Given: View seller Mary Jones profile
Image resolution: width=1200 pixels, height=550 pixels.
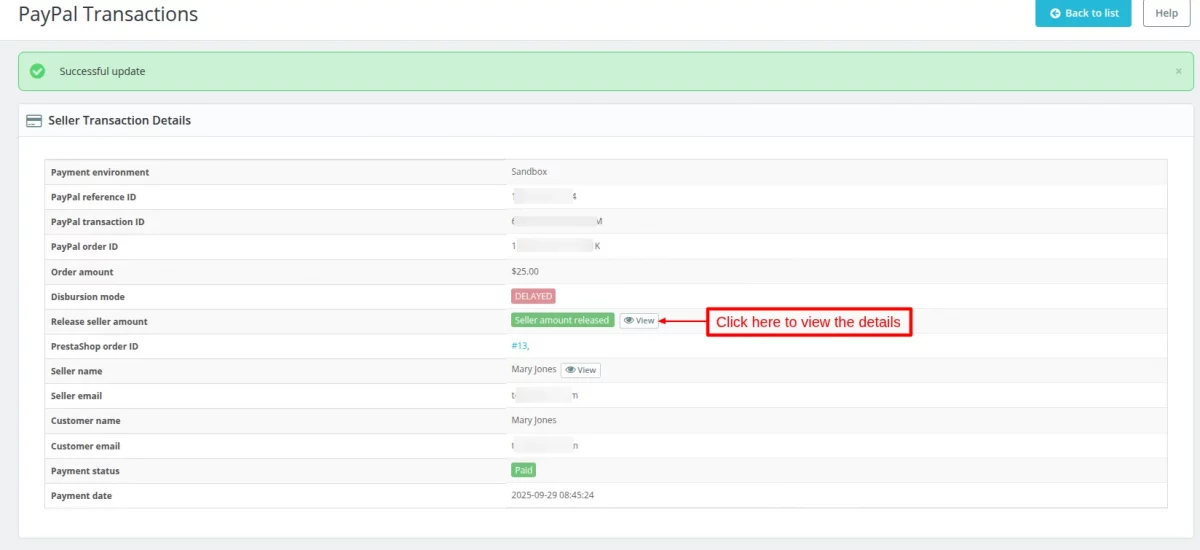Looking at the screenshot, I should click(x=580, y=370).
